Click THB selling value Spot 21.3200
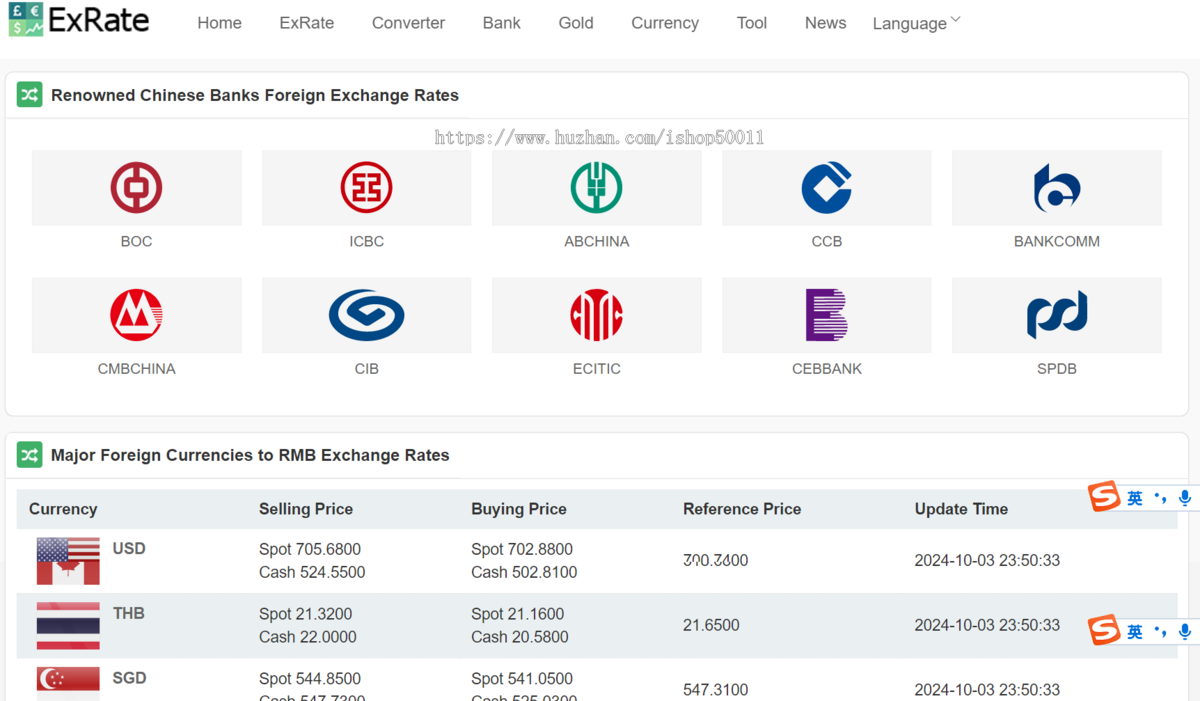This screenshot has height=701, width=1200. point(306,614)
